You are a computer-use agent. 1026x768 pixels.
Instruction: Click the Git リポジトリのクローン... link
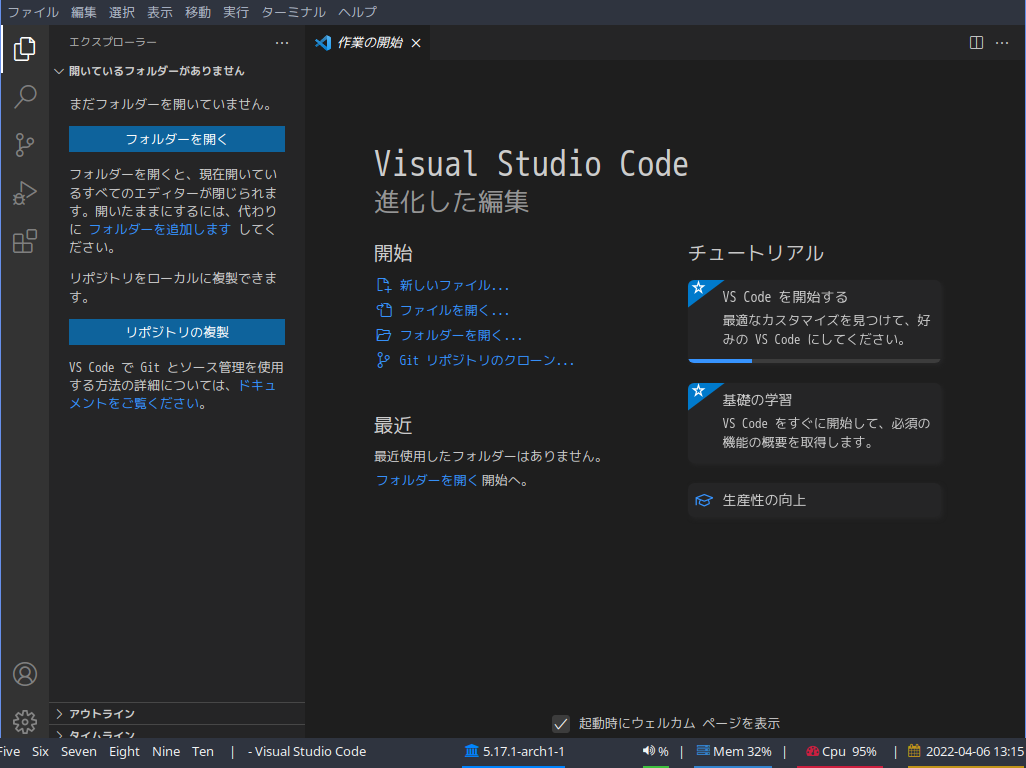[x=487, y=360]
